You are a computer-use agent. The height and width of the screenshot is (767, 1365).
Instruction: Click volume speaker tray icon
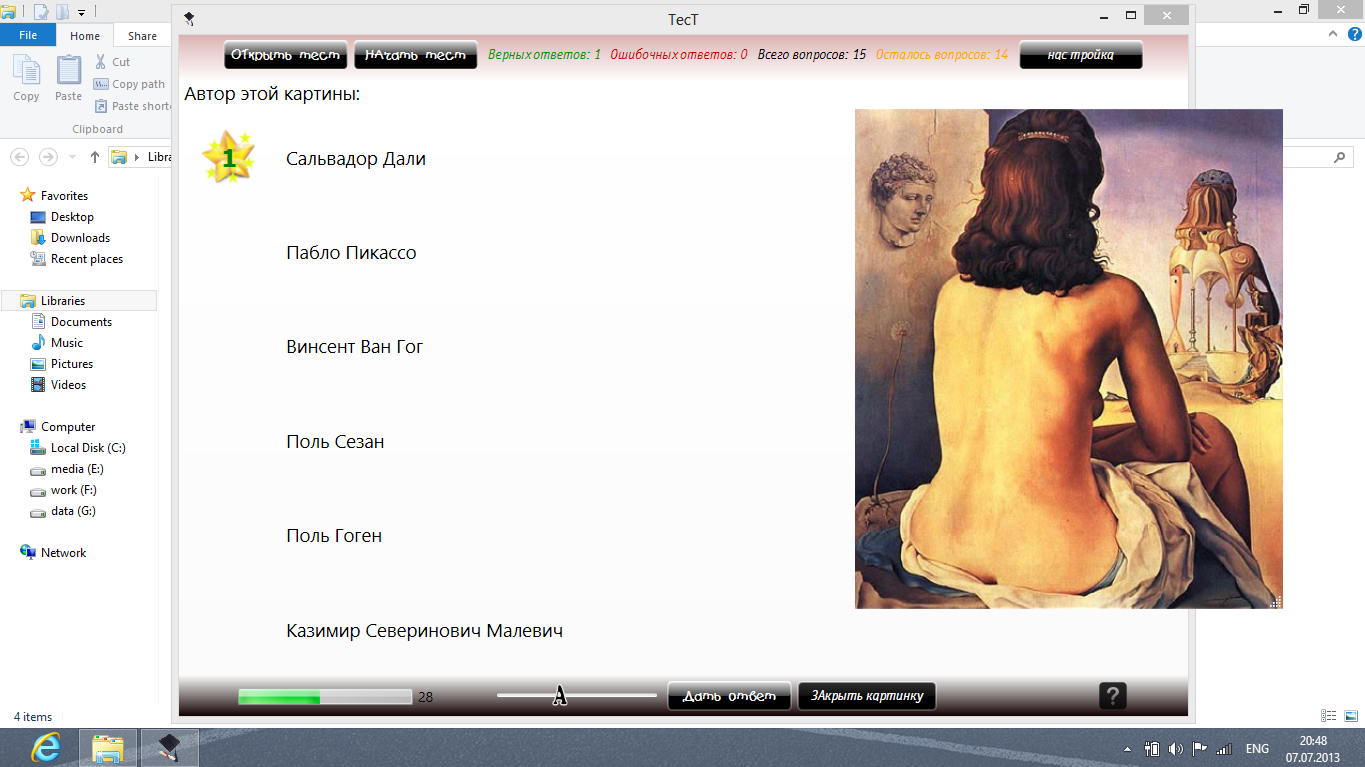[1175, 748]
